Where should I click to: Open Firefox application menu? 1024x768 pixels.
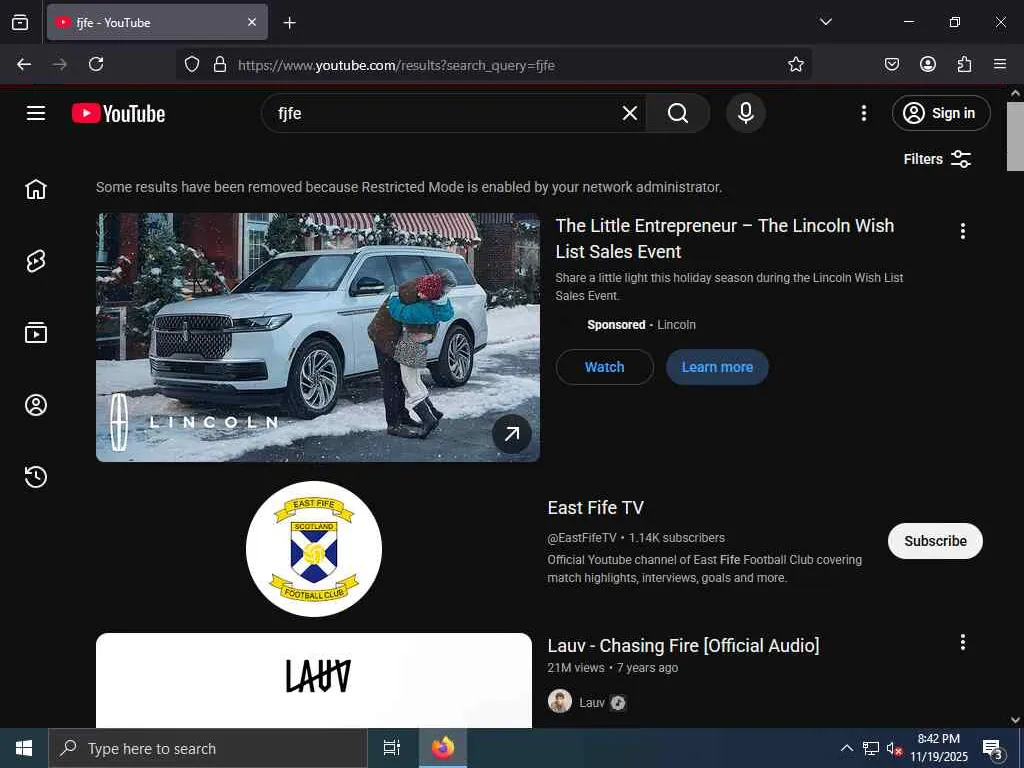1000,64
